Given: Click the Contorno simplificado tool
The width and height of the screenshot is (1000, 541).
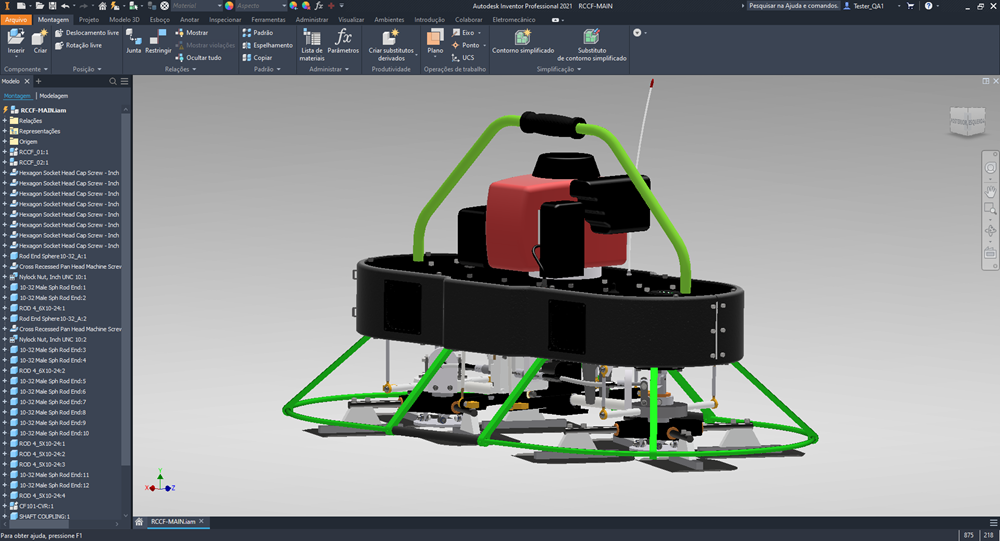Looking at the screenshot, I should 523,41.
